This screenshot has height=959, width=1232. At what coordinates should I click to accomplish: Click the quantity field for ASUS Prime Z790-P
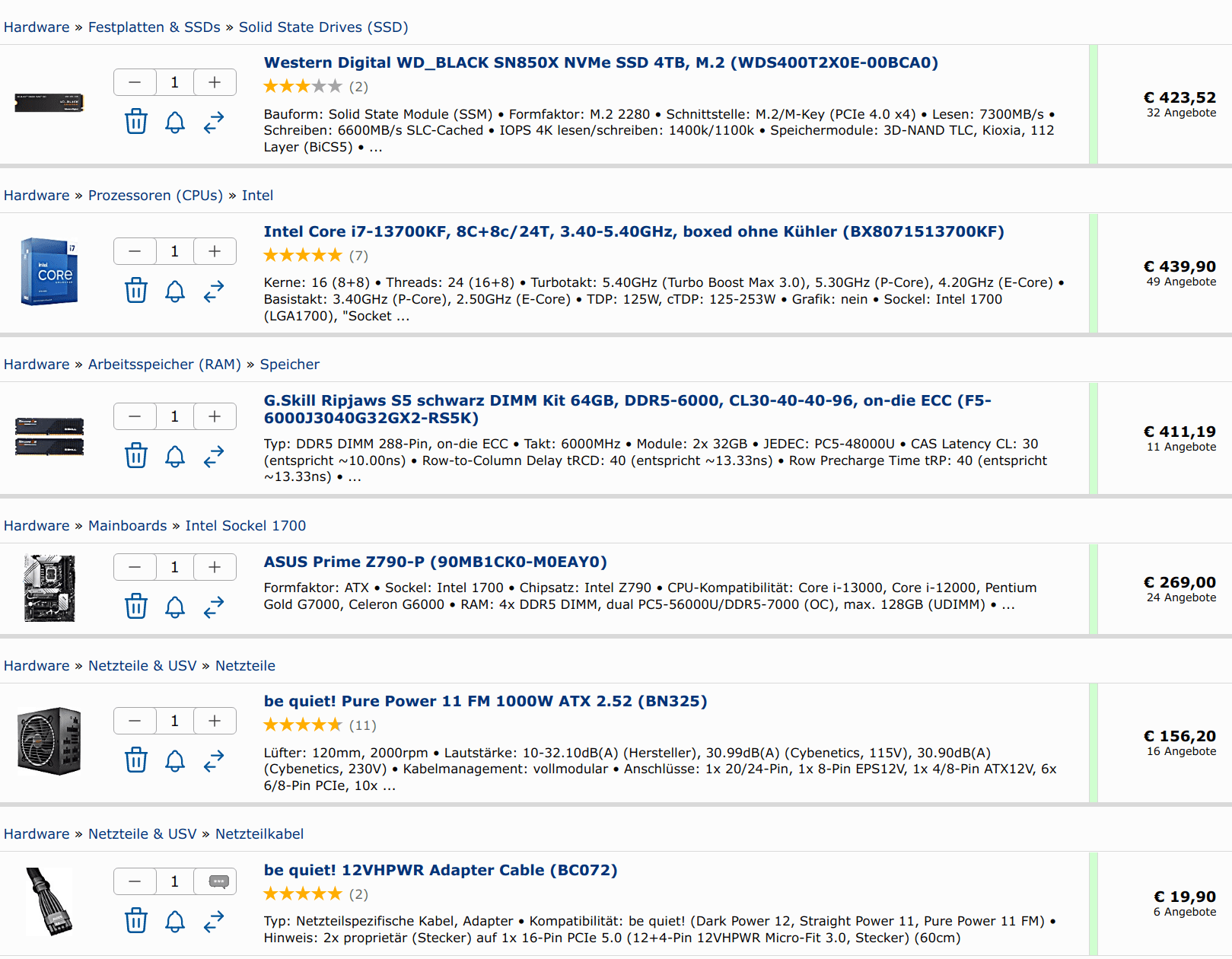click(x=175, y=567)
